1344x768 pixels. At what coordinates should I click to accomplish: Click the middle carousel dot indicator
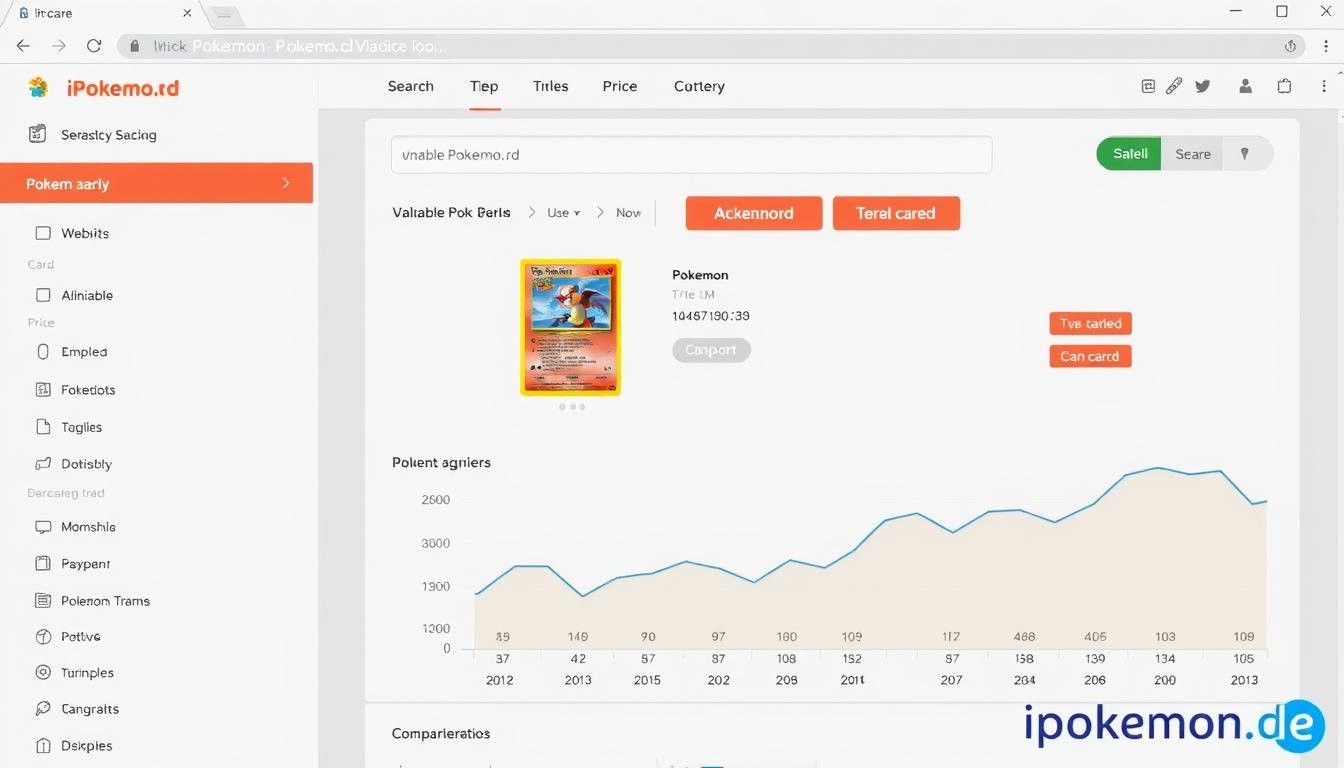click(570, 407)
